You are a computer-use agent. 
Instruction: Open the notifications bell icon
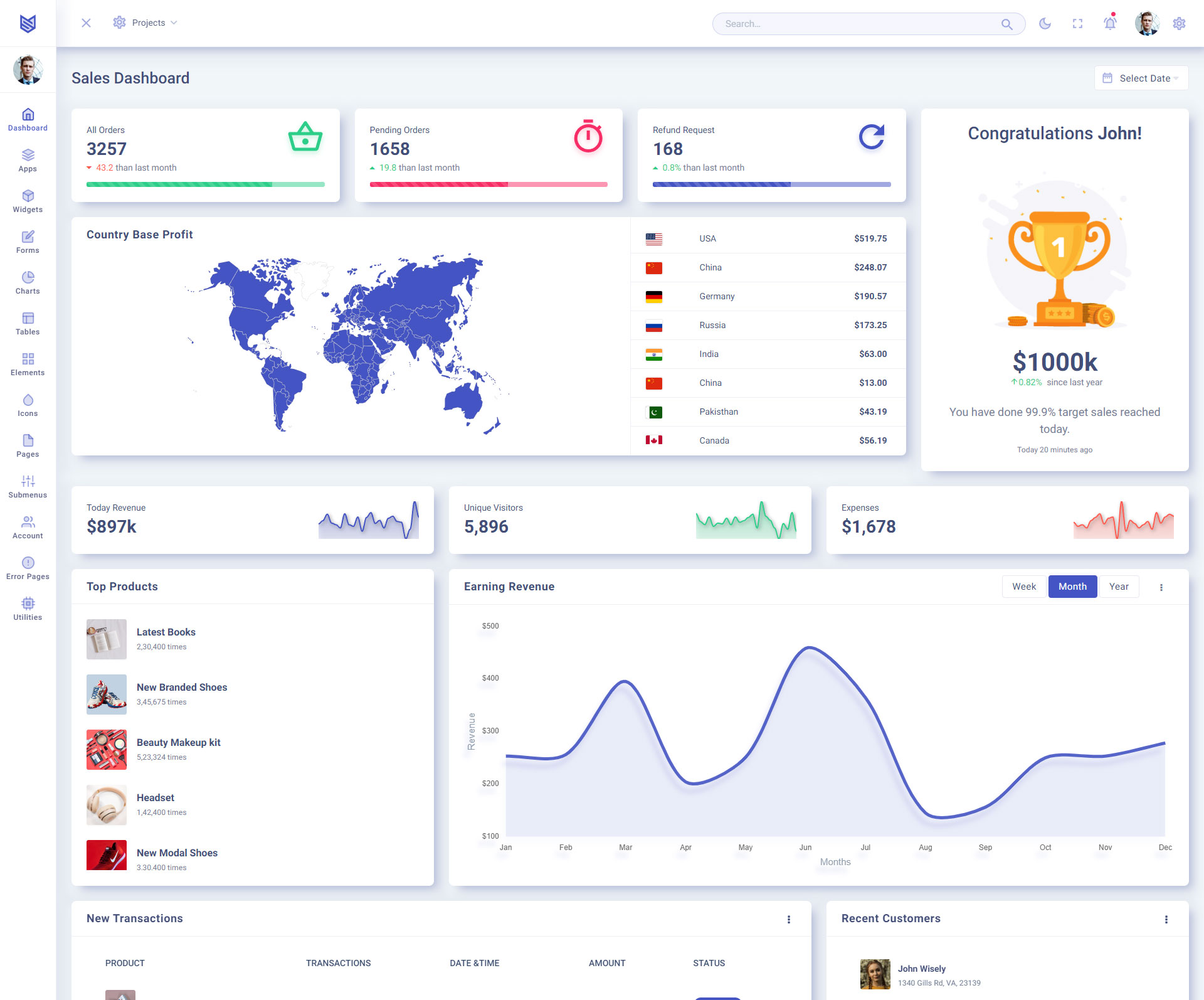click(x=1110, y=23)
